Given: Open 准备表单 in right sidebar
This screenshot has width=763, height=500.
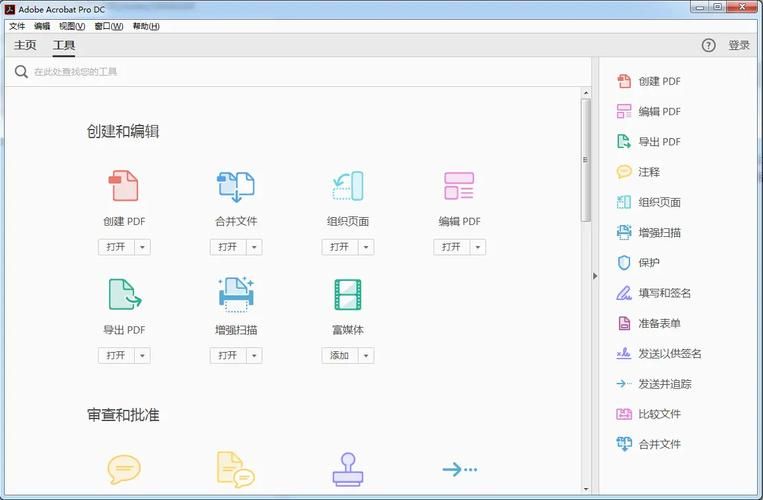Looking at the screenshot, I should coord(649,323).
